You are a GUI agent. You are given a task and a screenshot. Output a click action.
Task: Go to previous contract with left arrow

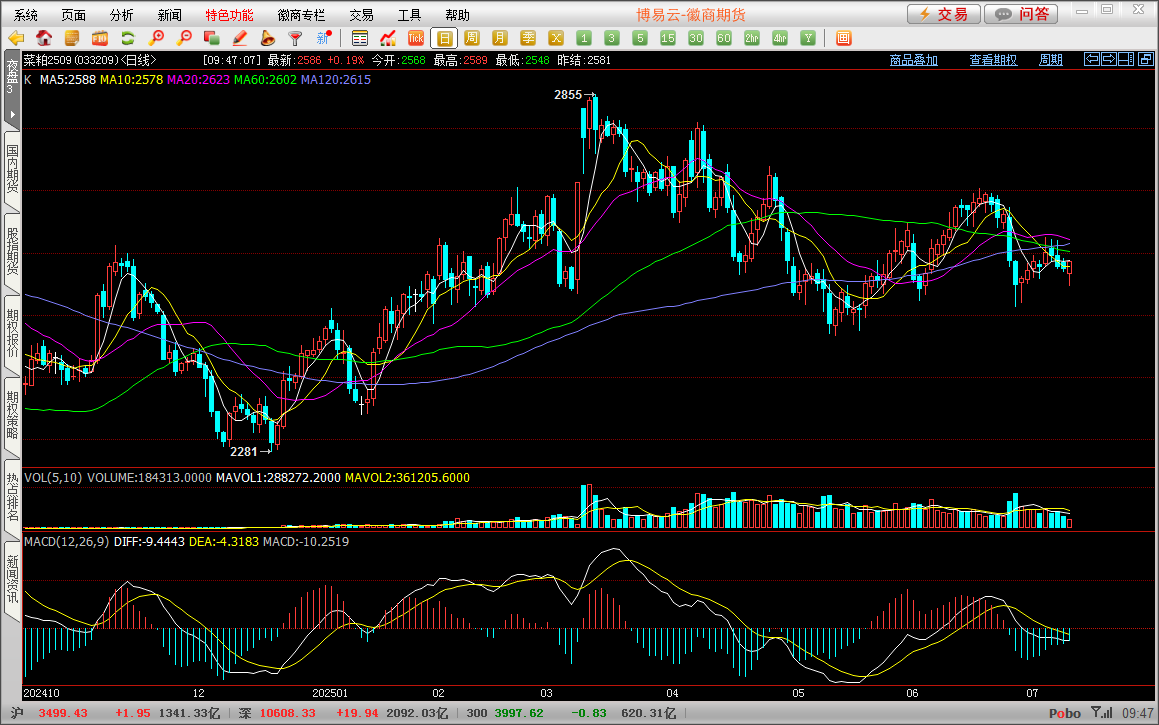pyautogui.click(x=1092, y=59)
